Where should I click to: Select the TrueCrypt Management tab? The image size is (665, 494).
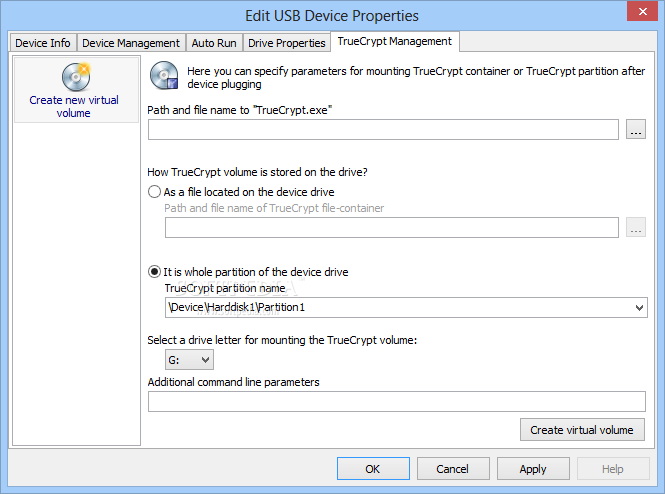(x=395, y=42)
